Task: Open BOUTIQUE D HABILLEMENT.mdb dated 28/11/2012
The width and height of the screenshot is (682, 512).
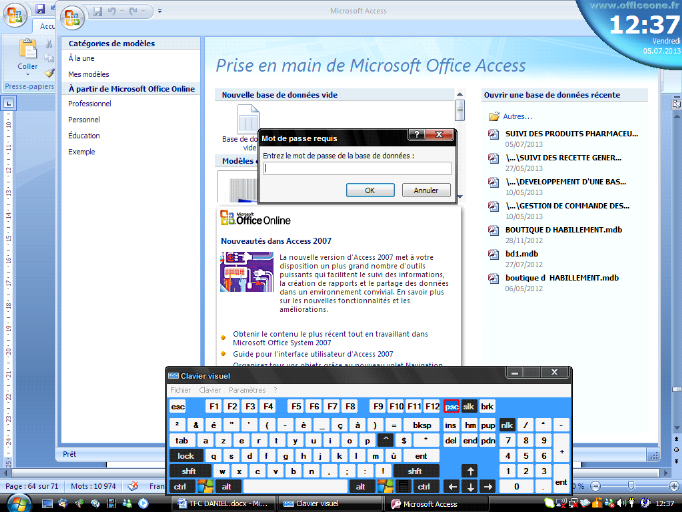Action: point(563,230)
